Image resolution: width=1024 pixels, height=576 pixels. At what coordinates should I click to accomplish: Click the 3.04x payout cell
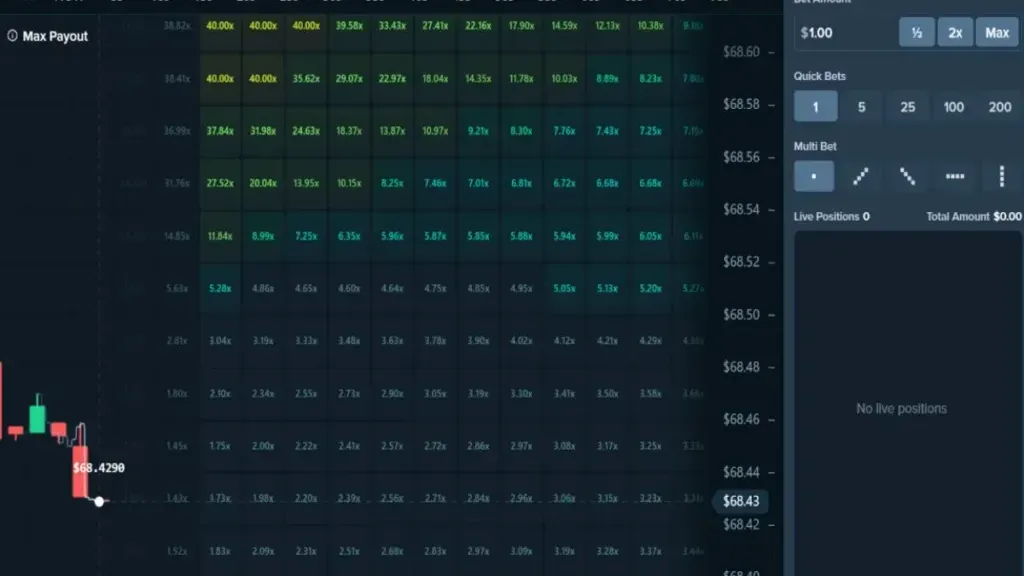220,341
